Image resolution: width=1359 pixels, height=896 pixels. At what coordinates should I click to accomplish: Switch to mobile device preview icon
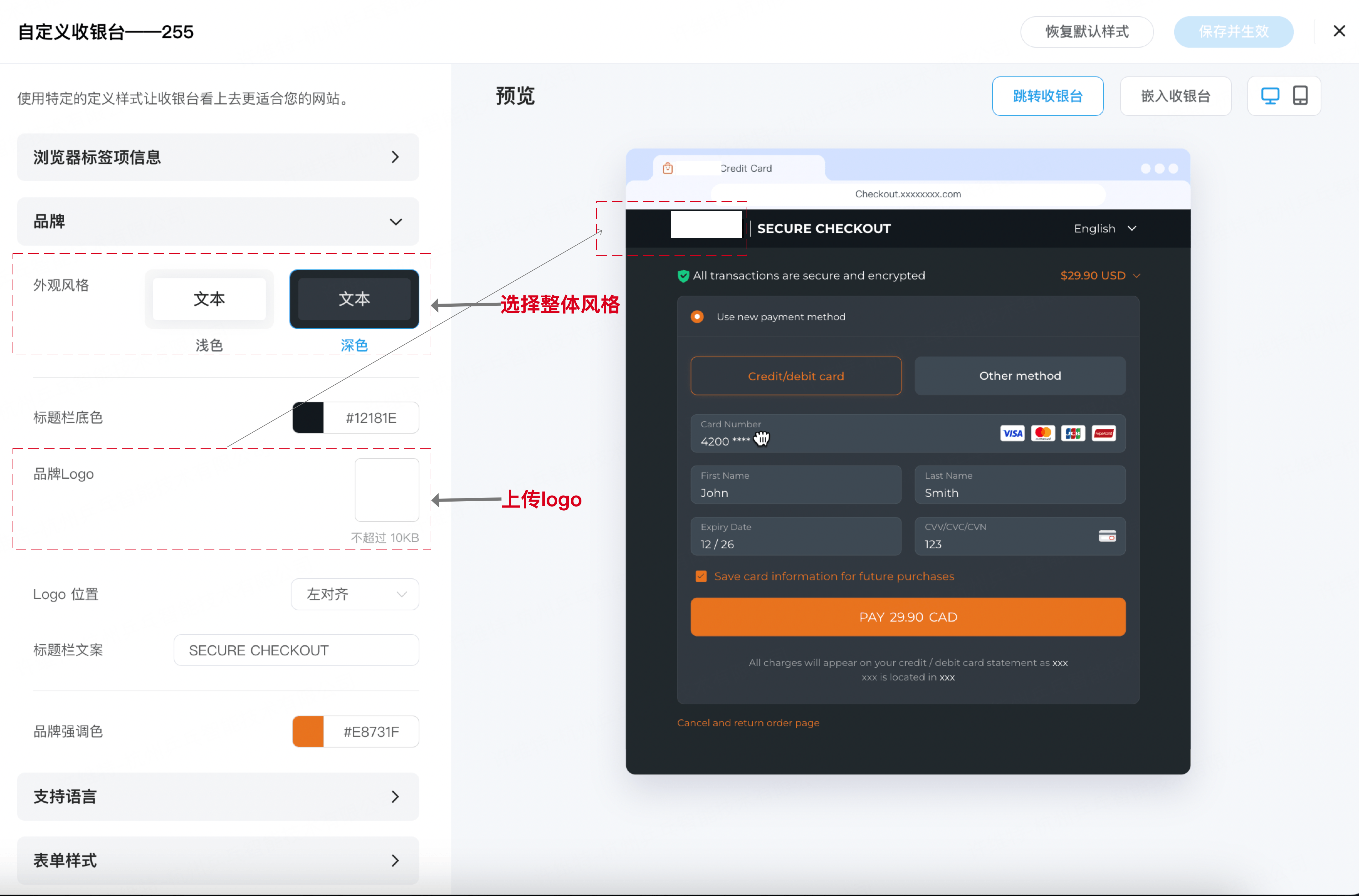[x=1300, y=96]
